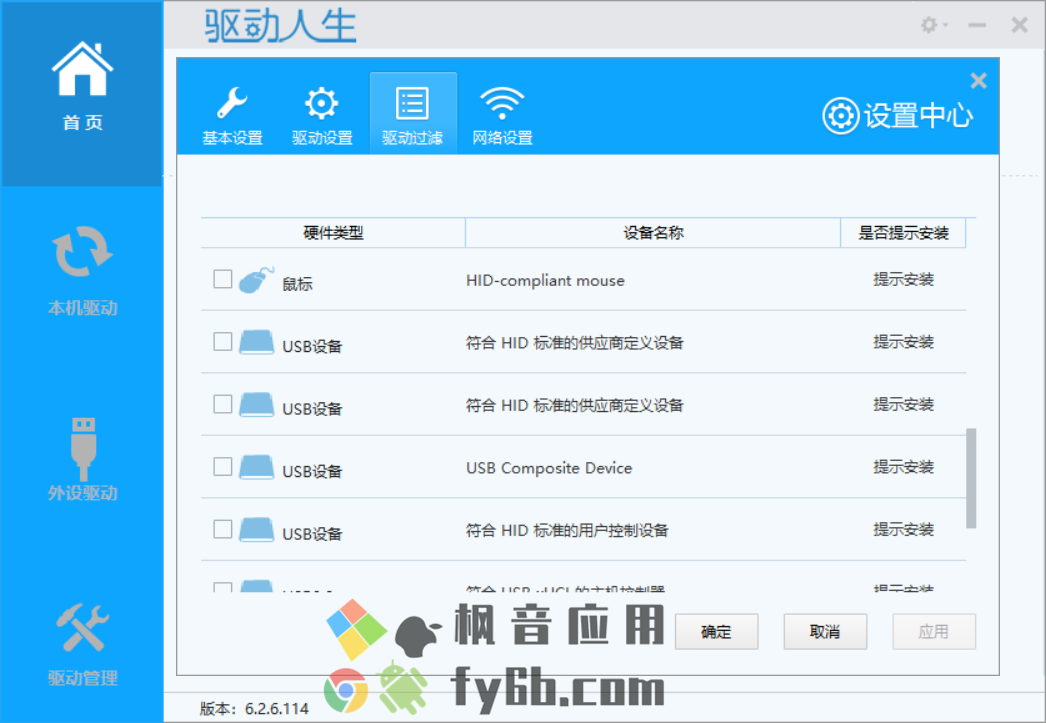Viewport: 1046px width, 723px height.
Task: Click the mouse device icon in 鼠标 row
Action: point(257,279)
